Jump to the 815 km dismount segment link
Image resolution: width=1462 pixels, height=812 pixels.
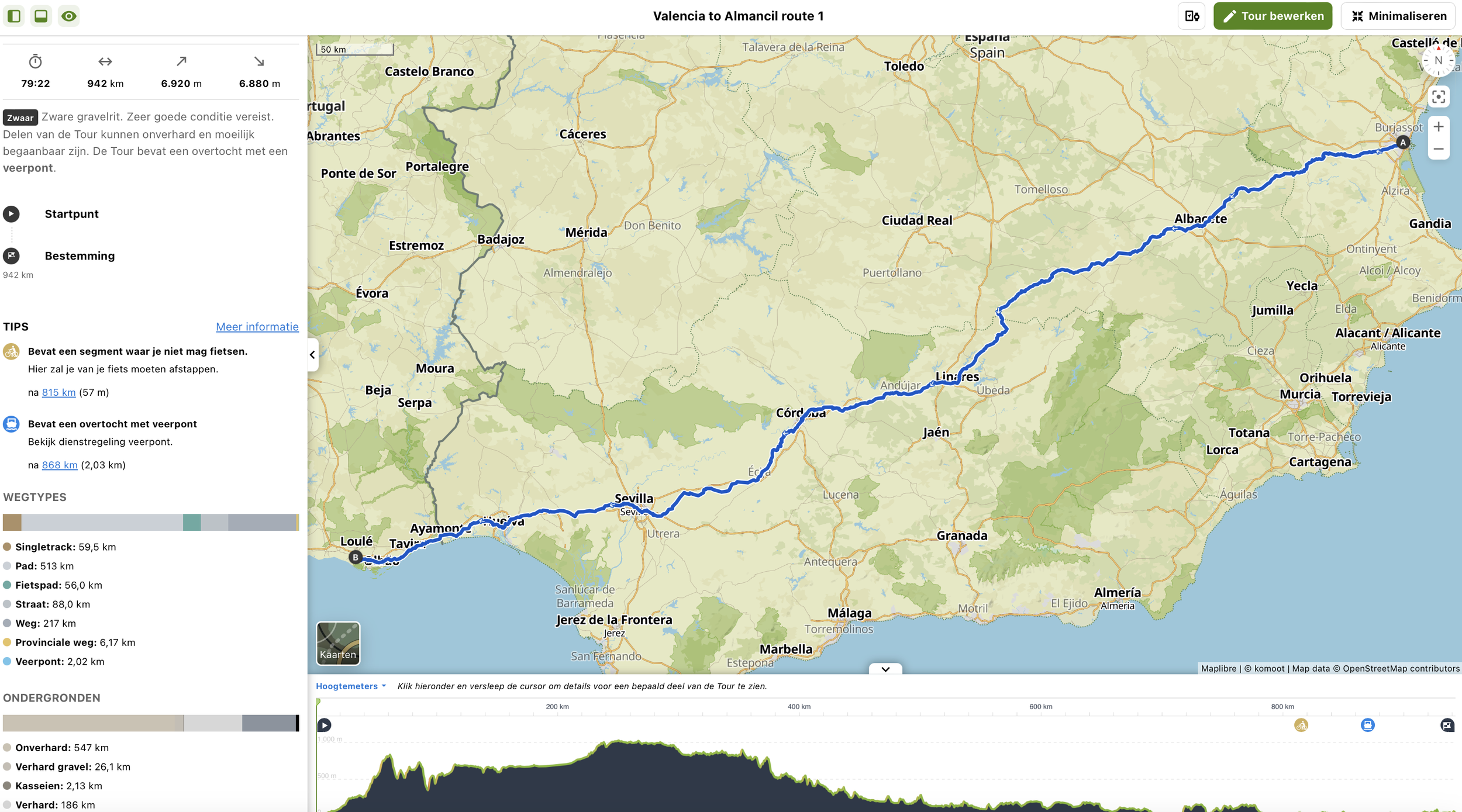pos(58,392)
